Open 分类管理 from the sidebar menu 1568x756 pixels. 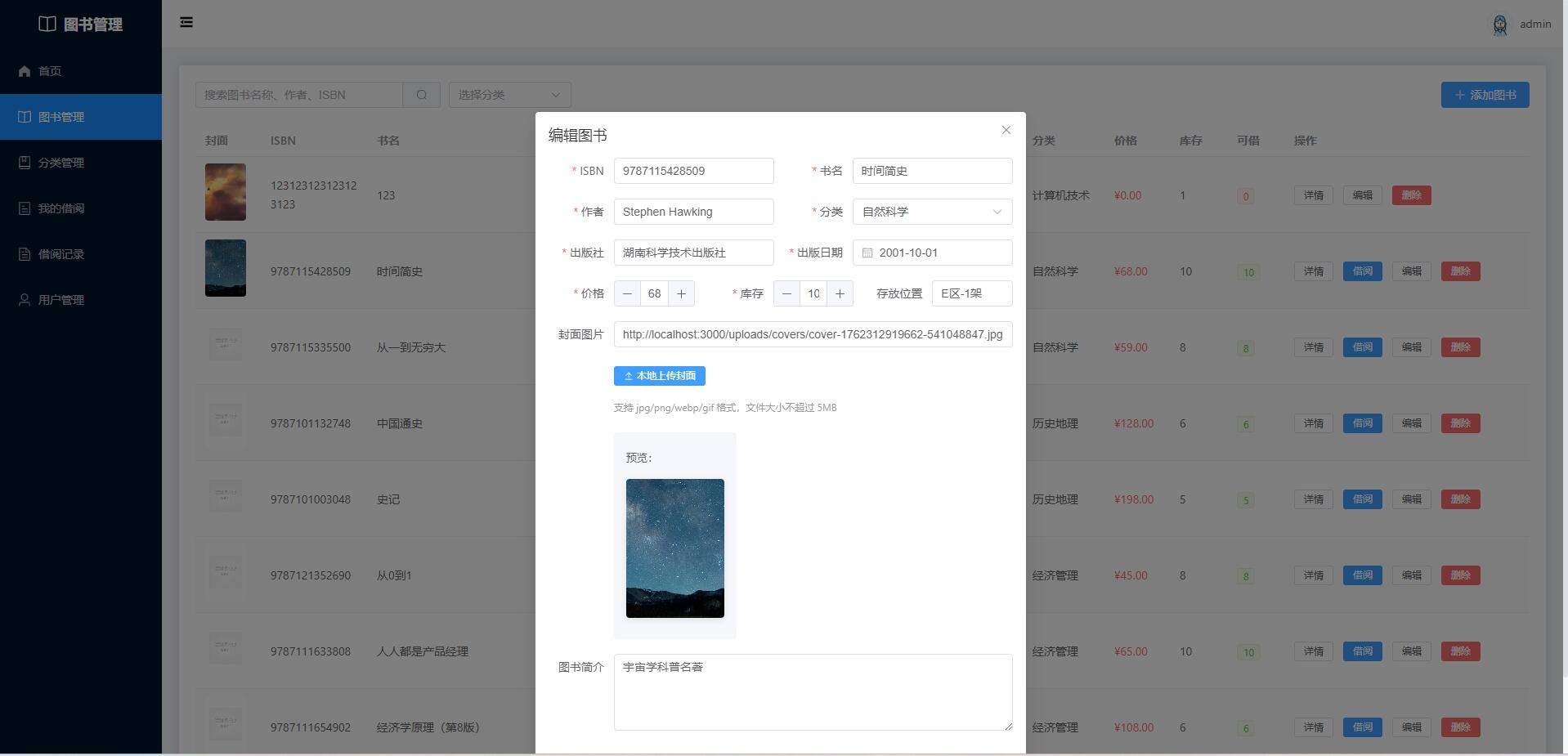(x=24, y=162)
